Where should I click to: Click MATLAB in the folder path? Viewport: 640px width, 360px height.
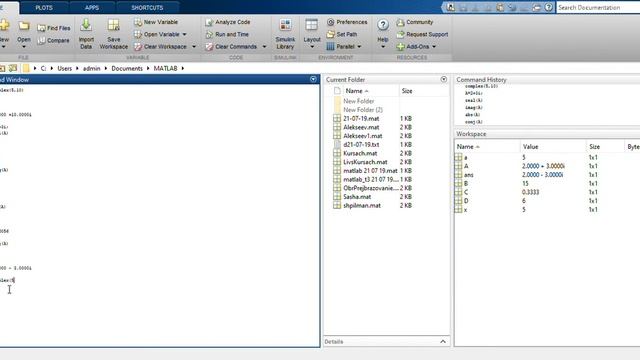165,68
